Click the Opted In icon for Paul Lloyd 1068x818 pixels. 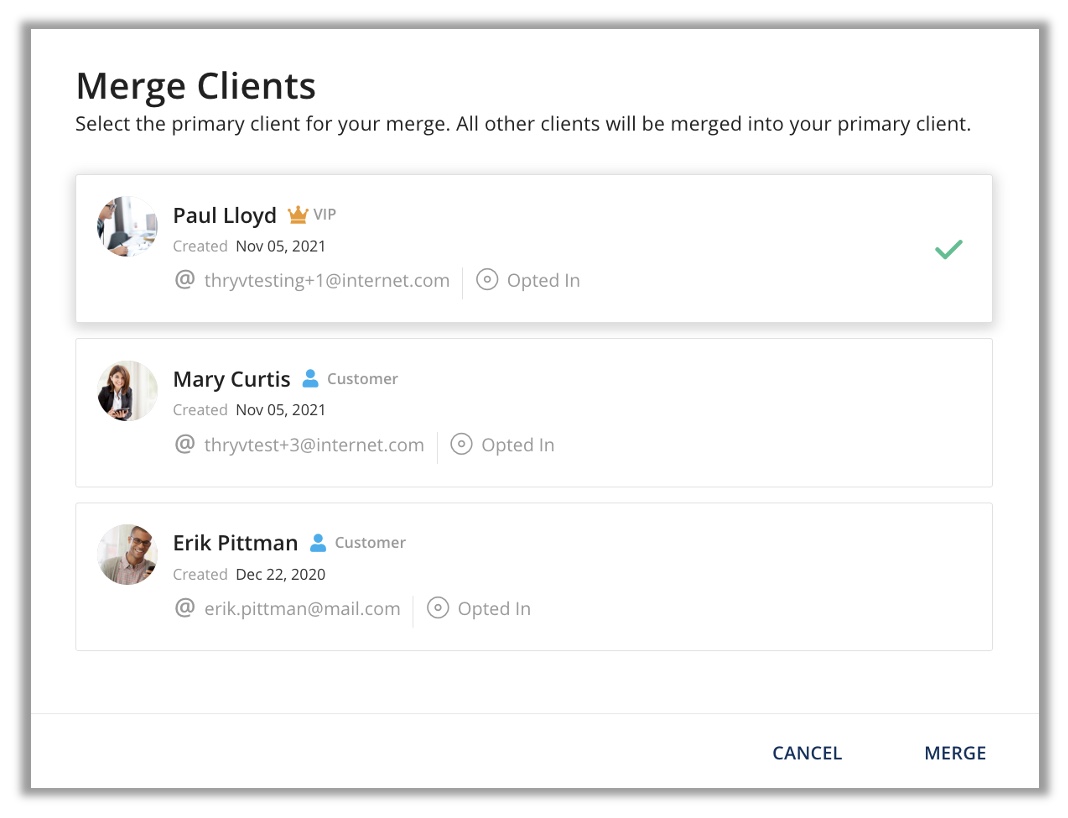pos(487,280)
